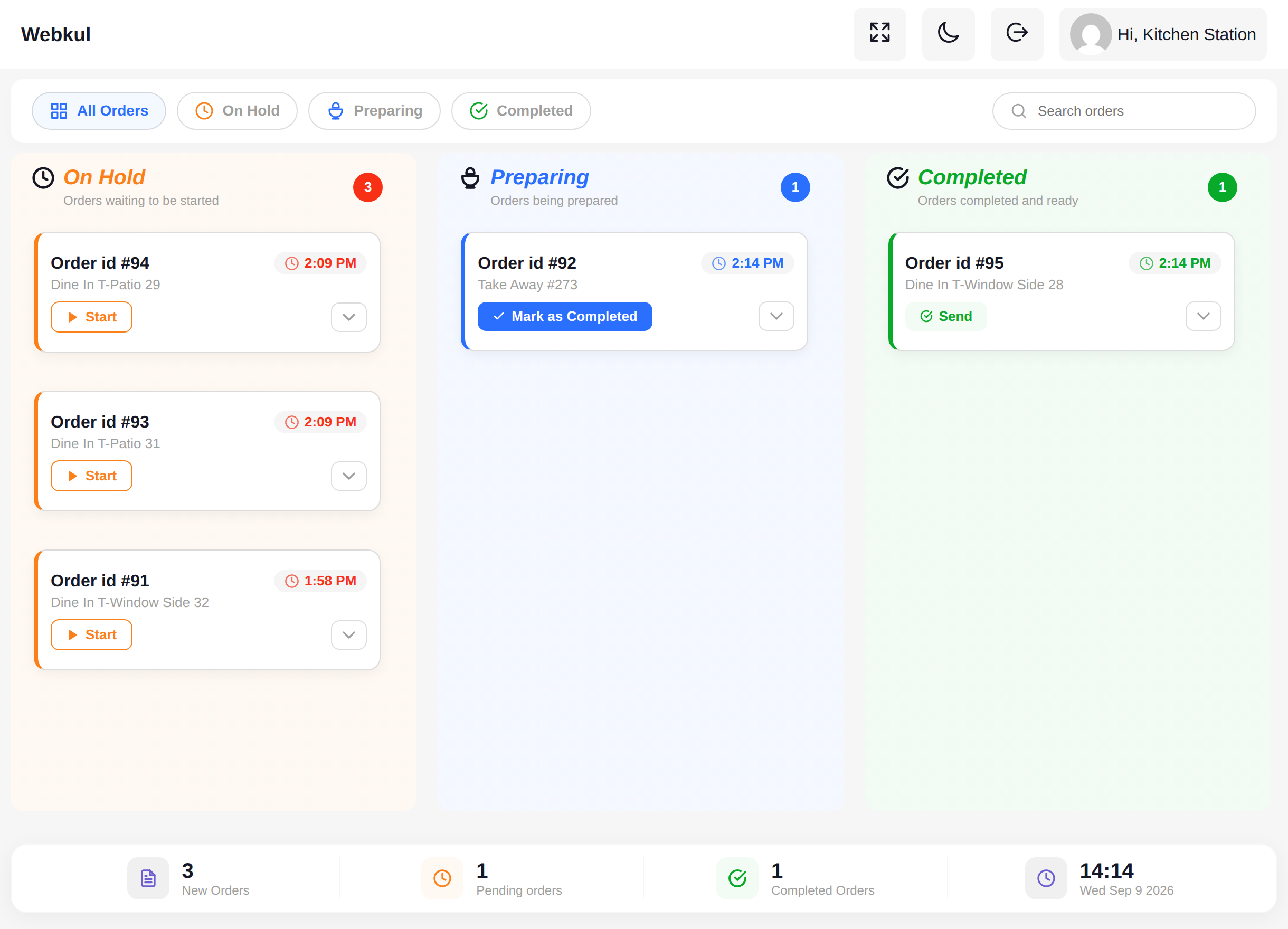Select the All Orders tab
The image size is (1288, 929).
tap(99, 111)
